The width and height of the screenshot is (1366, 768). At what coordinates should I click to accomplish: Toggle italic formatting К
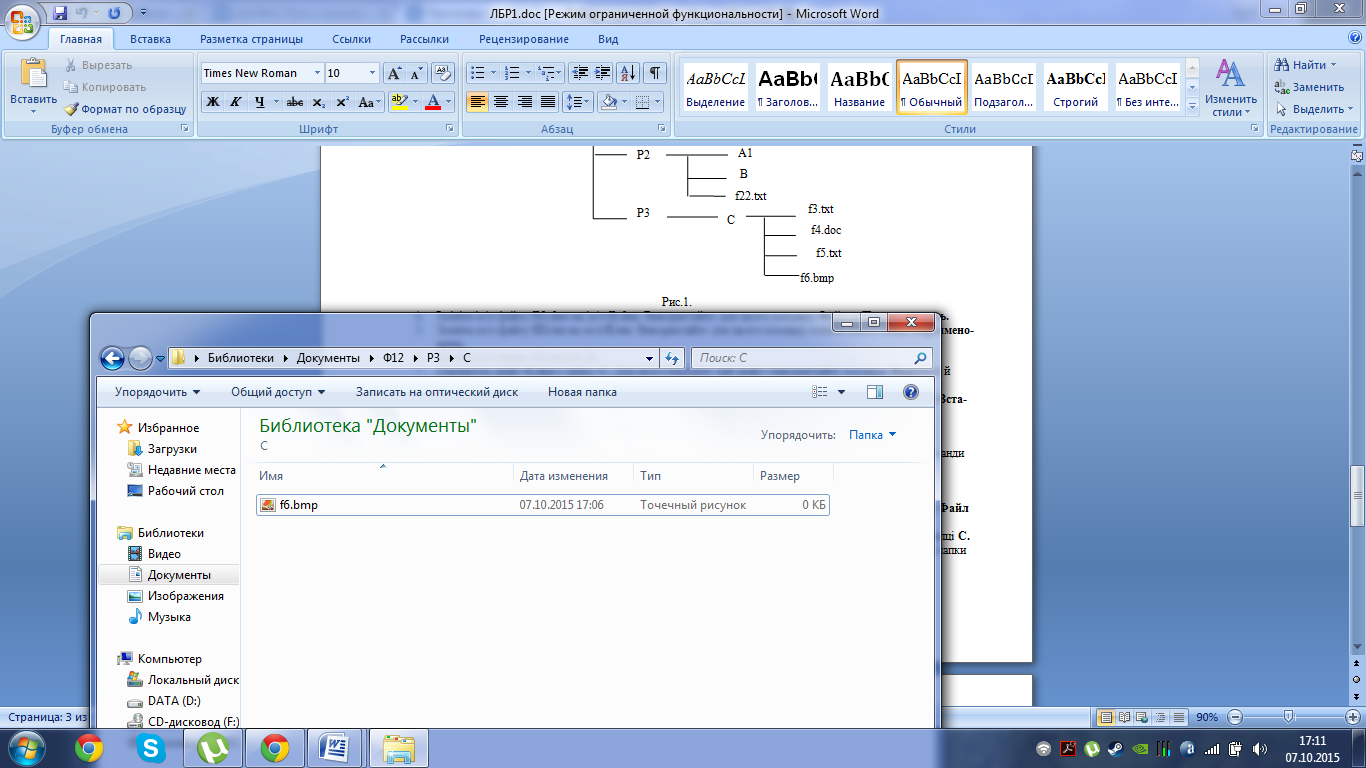pos(236,102)
